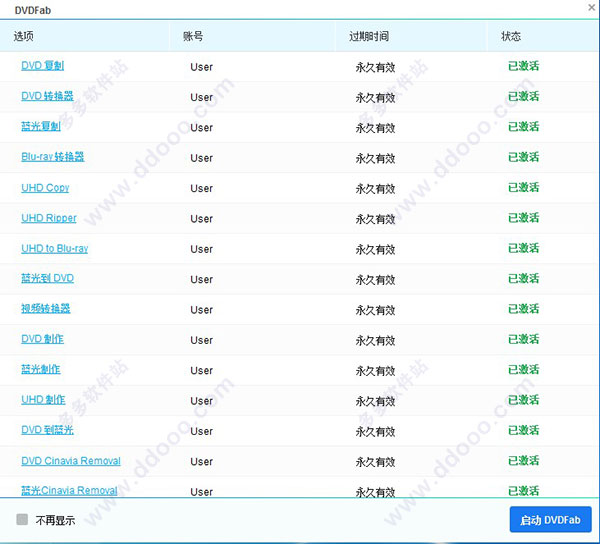Close the DVDFab dialog window
This screenshot has height=544, width=600.
coord(592,7)
